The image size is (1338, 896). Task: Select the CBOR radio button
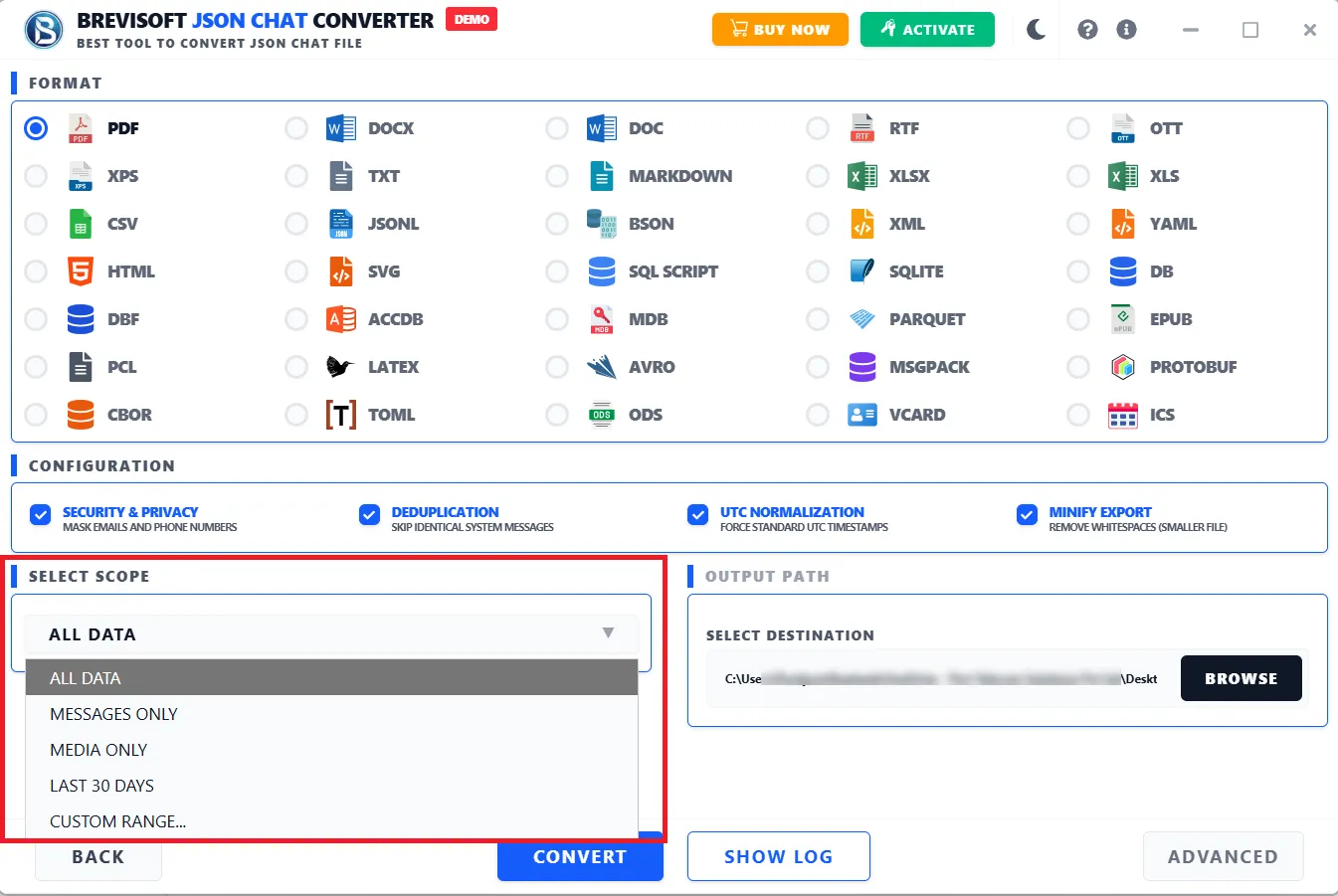[x=36, y=415]
